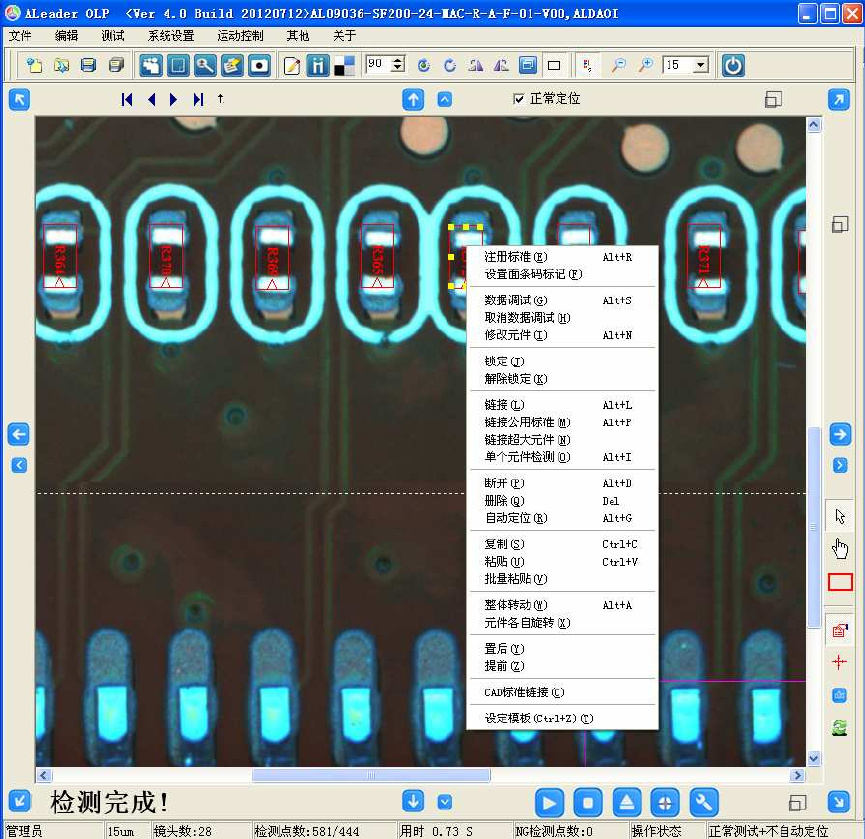
Task: Select 批量粘贴 from the context menu
Action: point(562,579)
